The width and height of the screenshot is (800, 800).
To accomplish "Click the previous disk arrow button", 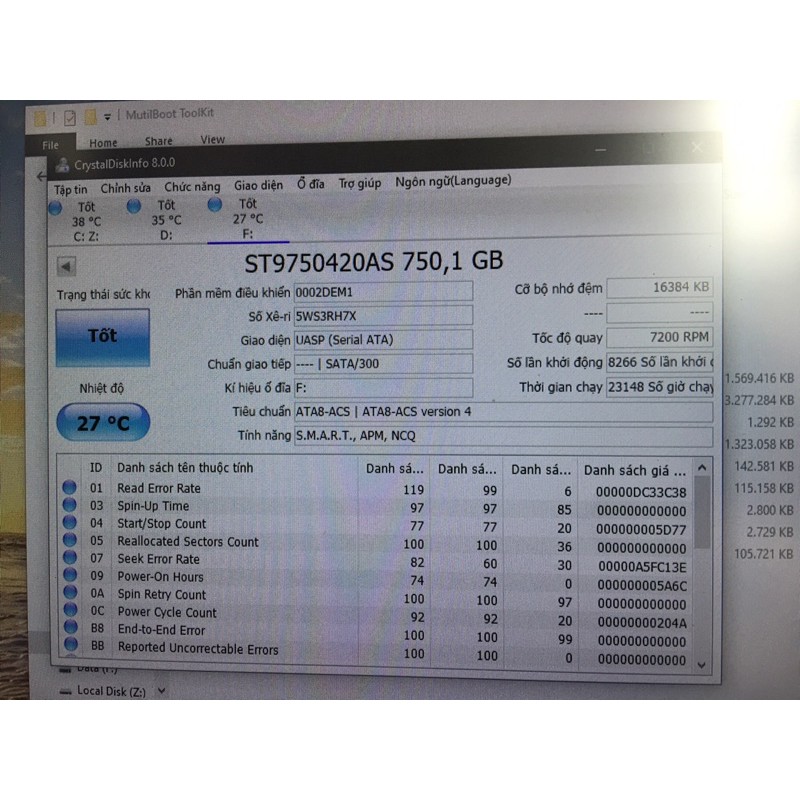I will point(66,266).
